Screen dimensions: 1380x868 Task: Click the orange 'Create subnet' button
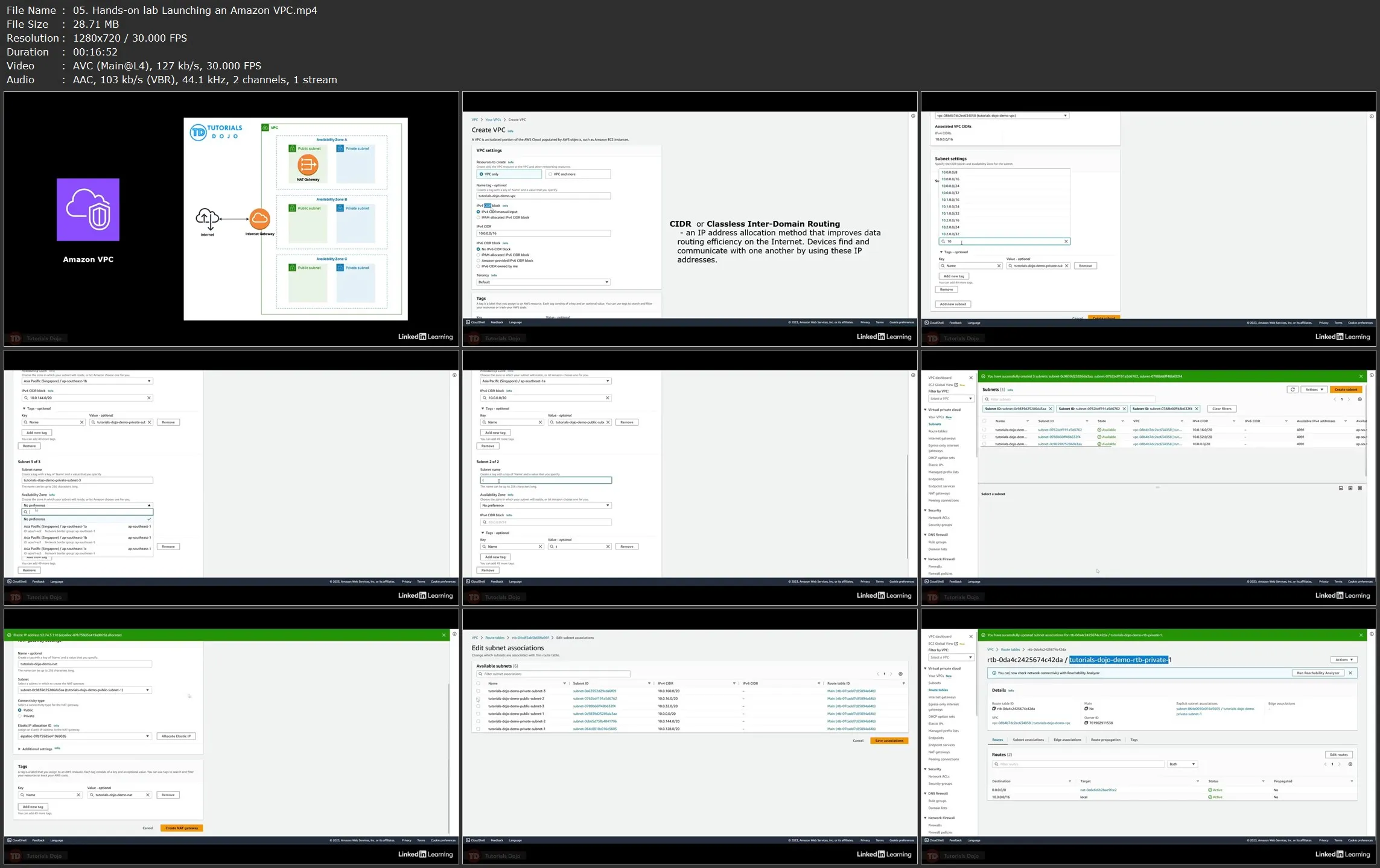coord(1346,390)
